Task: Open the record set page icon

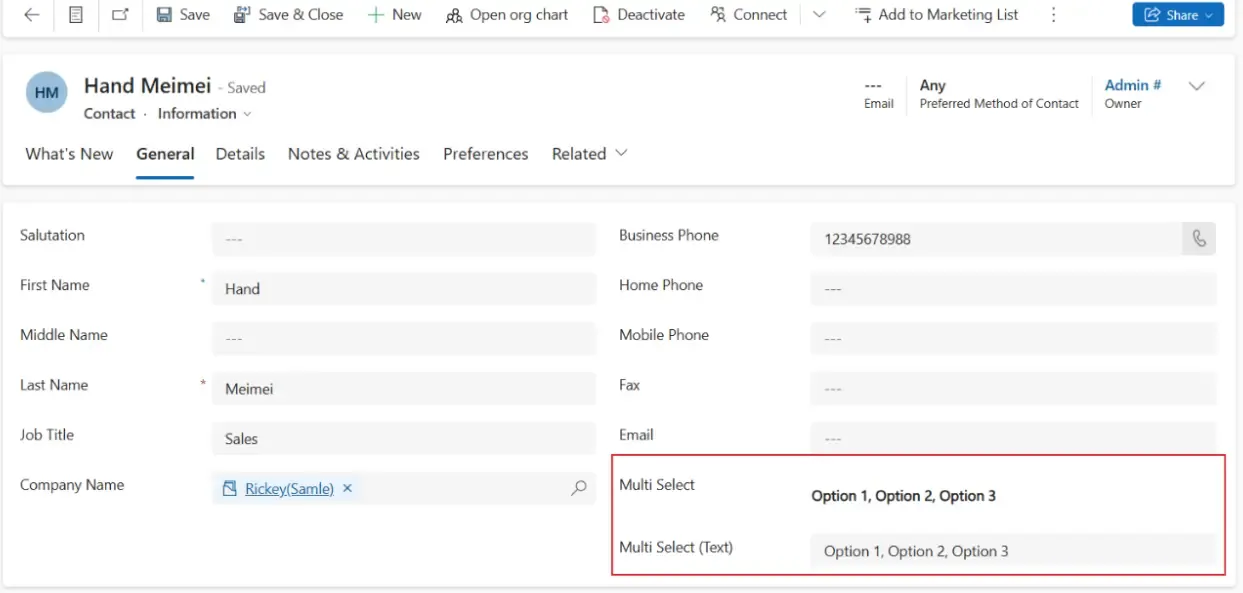Action: pyautogui.click(x=76, y=15)
